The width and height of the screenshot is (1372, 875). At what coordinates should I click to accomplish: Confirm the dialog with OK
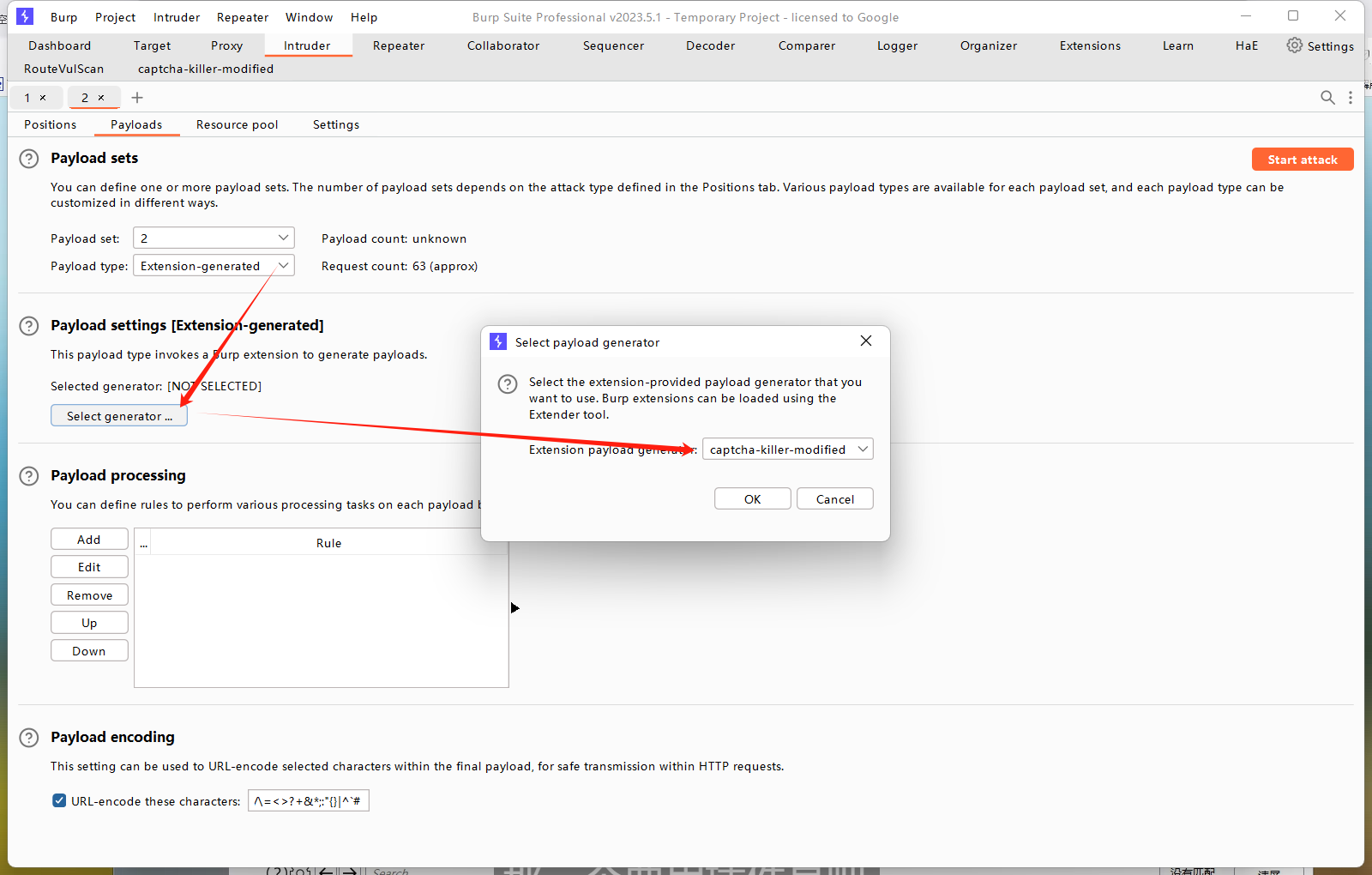(x=753, y=498)
